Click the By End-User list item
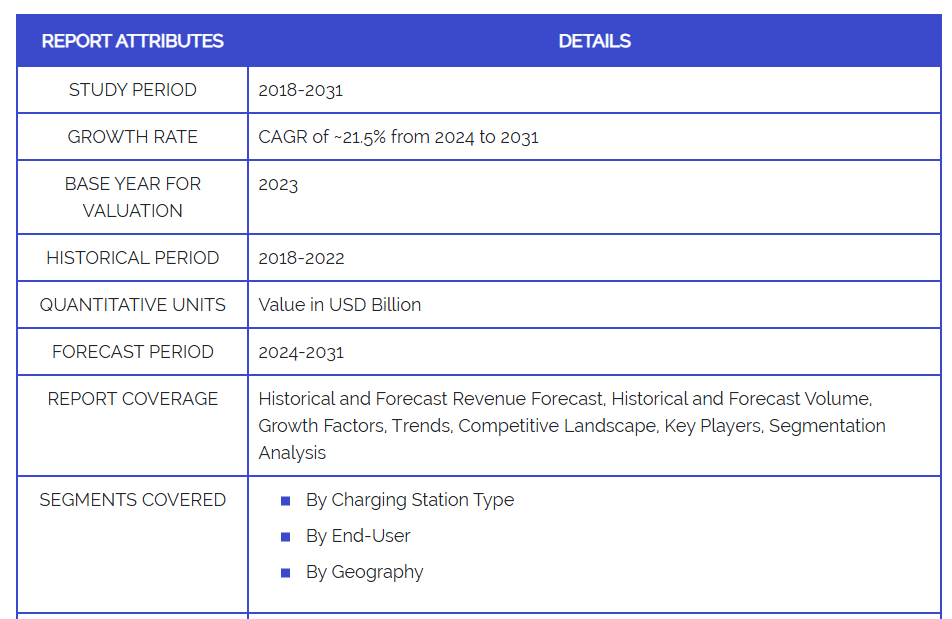This screenshot has width=952, height=619. [358, 536]
